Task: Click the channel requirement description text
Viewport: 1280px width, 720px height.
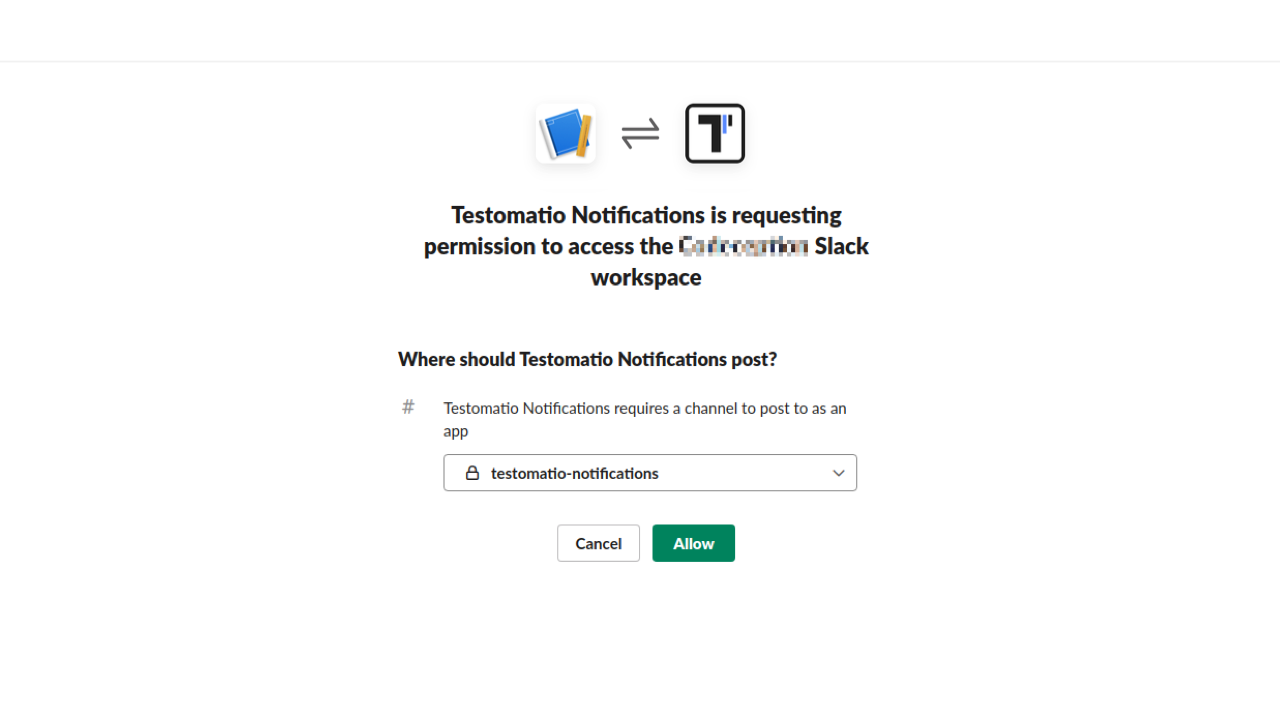Action: [x=645, y=419]
